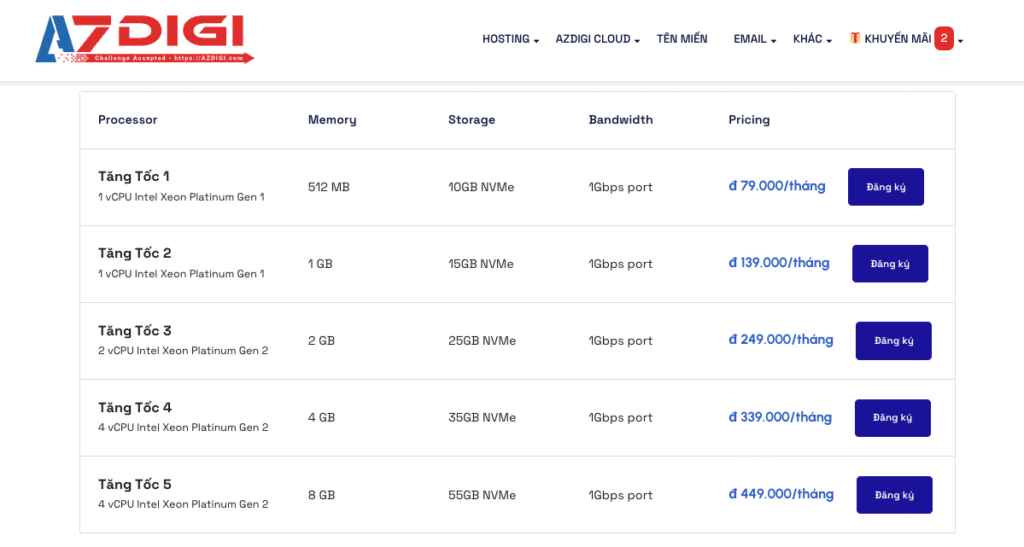Click the AZDIGI logo
Viewport: 1024px width, 547px height.
(144, 40)
